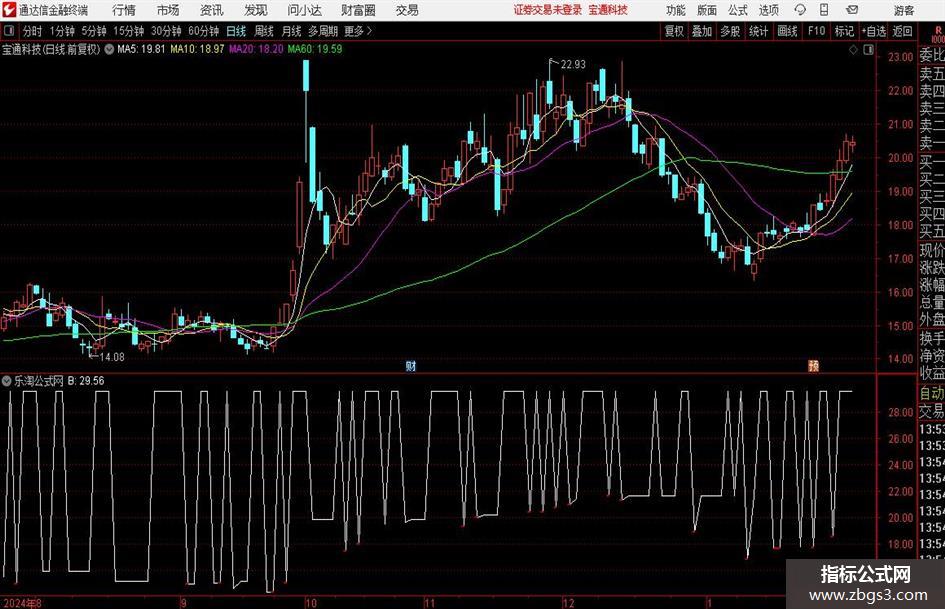
Task: Open the 市场 menu
Action: click(x=168, y=10)
